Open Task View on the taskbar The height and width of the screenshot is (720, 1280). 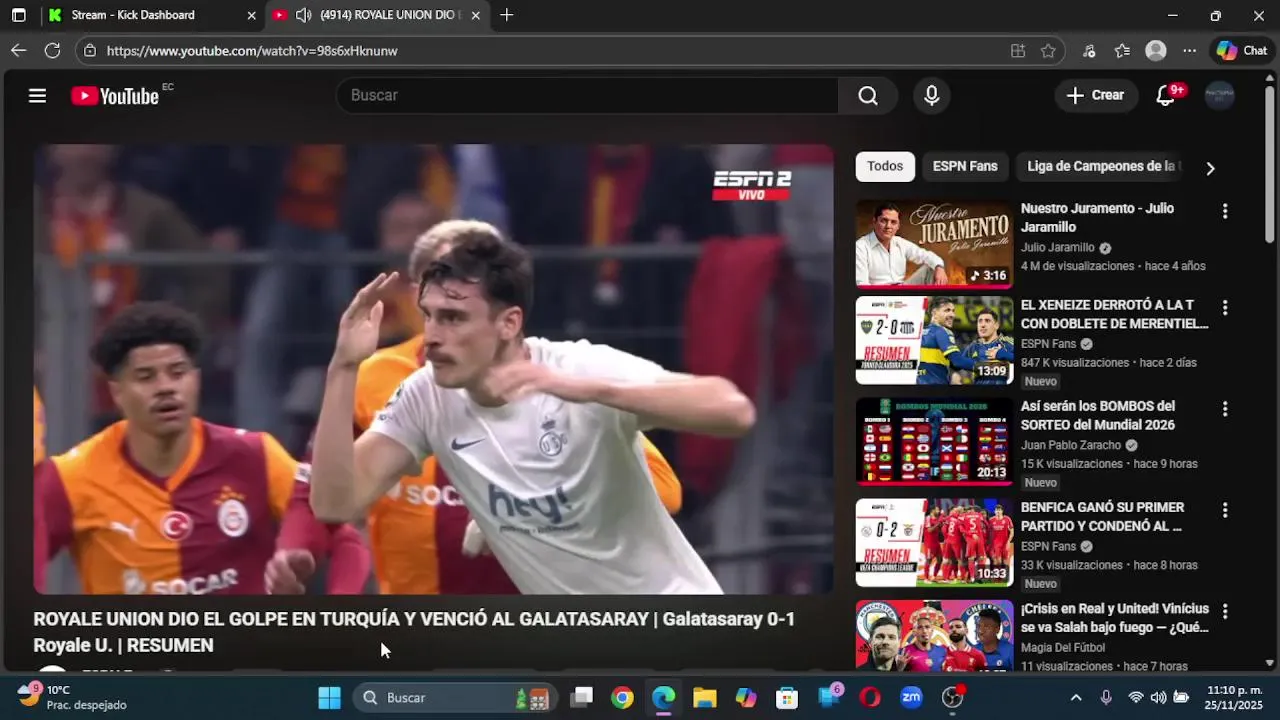pos(582,697)
